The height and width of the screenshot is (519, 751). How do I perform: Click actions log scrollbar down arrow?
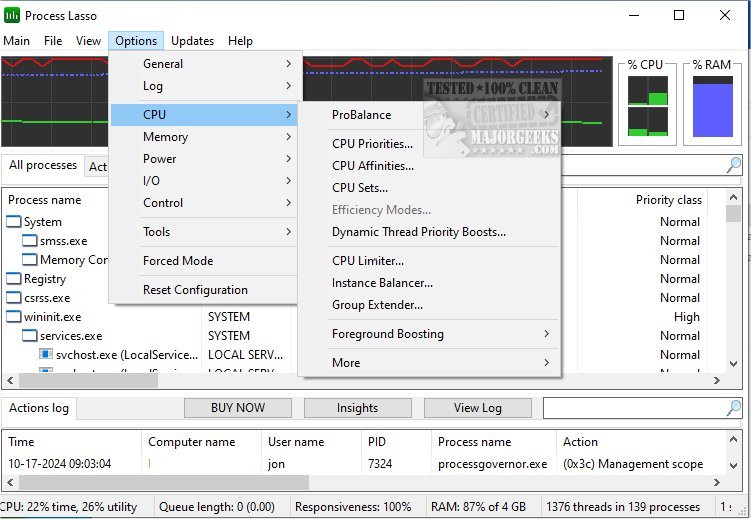pyautogui.click(x=733, y=465)
